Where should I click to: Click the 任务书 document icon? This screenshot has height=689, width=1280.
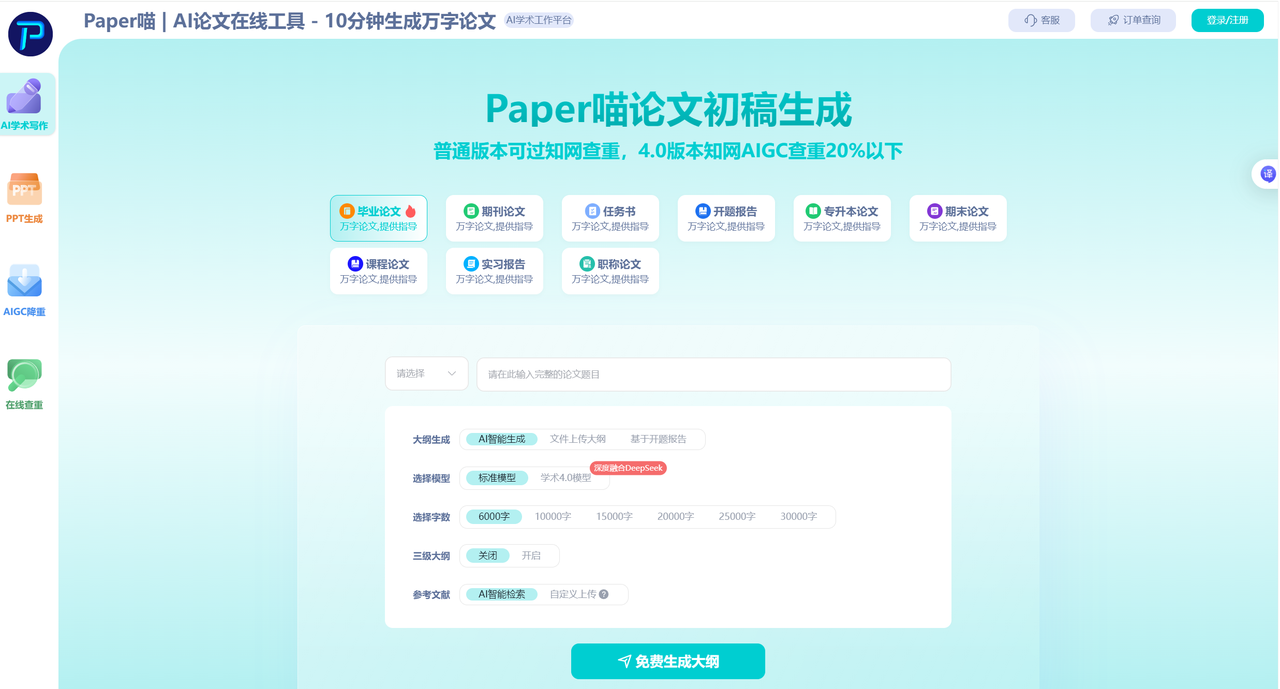[592, 211]
